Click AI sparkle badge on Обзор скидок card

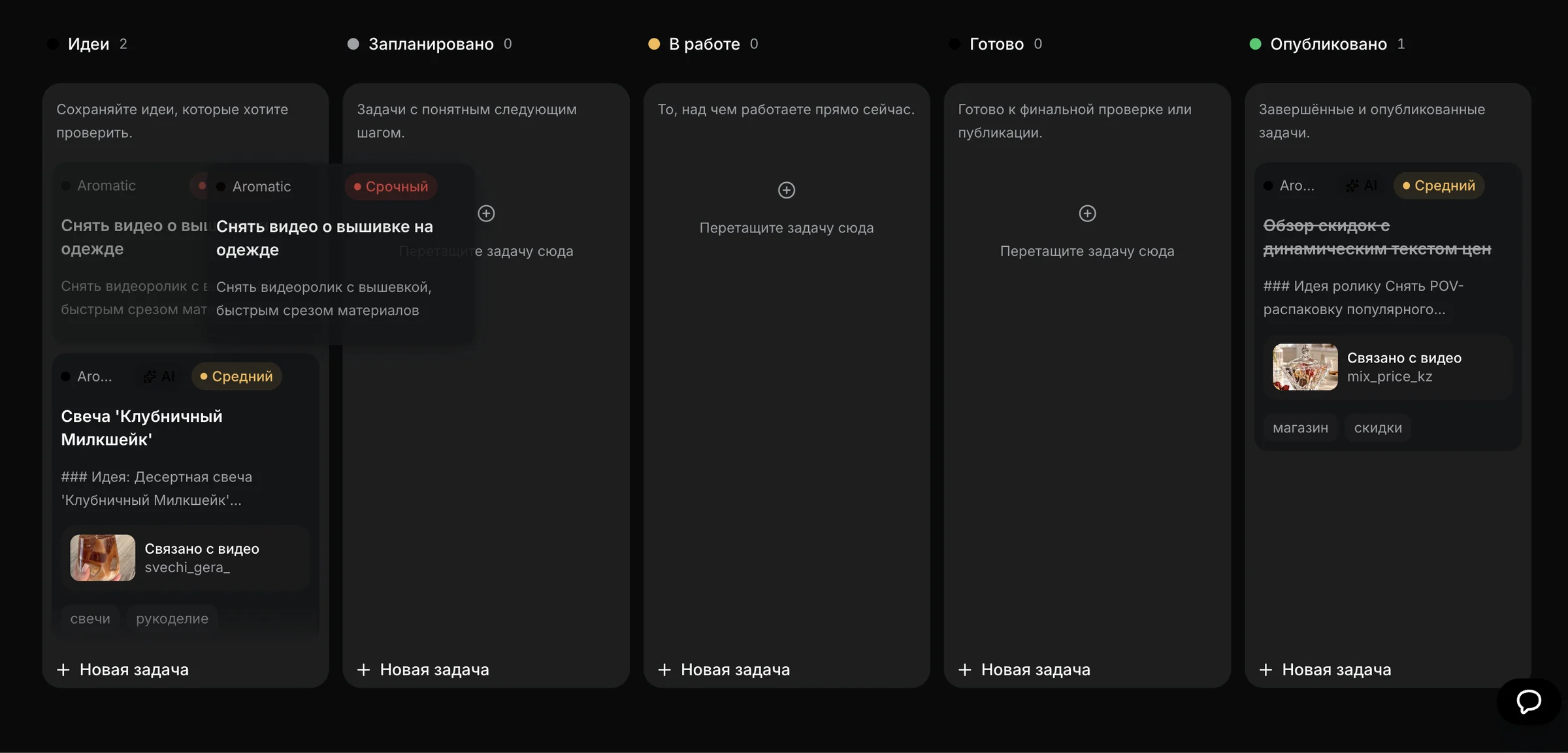tap(1362, 185)
